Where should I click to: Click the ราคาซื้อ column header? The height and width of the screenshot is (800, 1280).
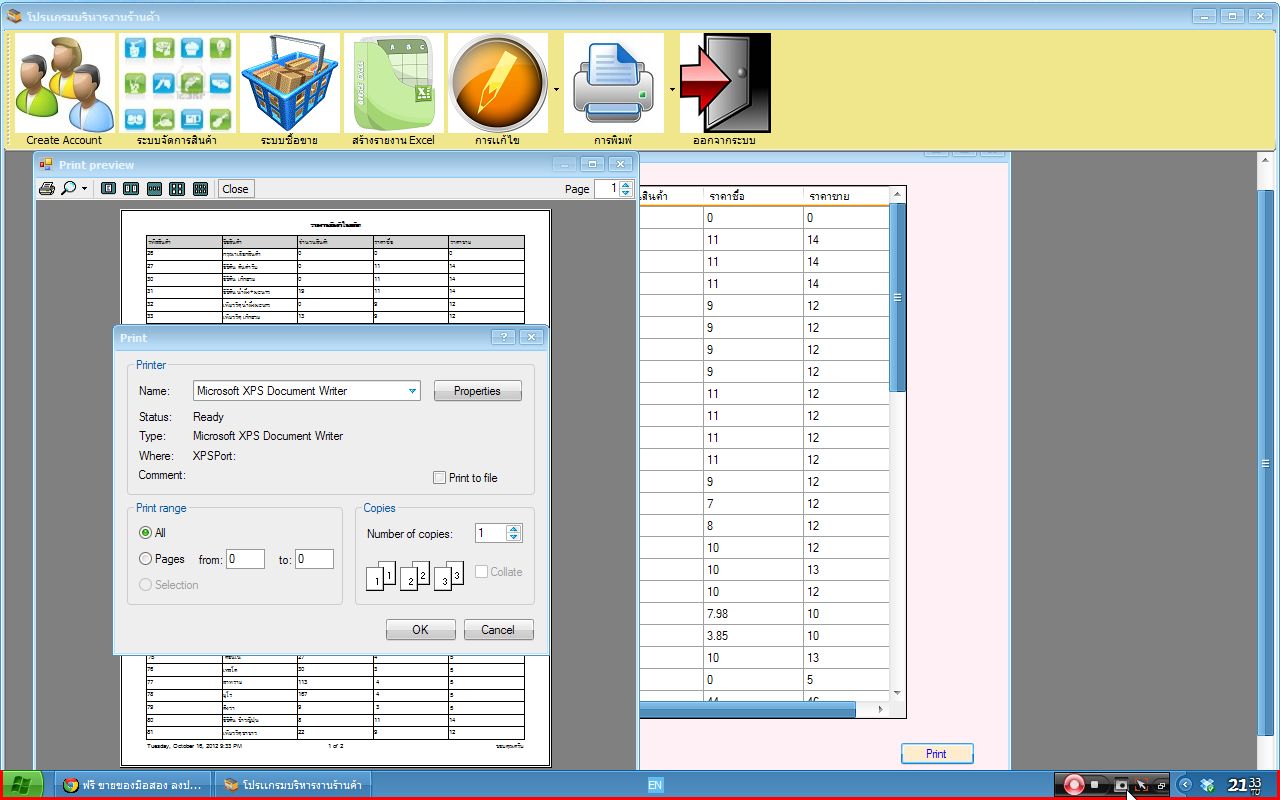pos(753,195)
